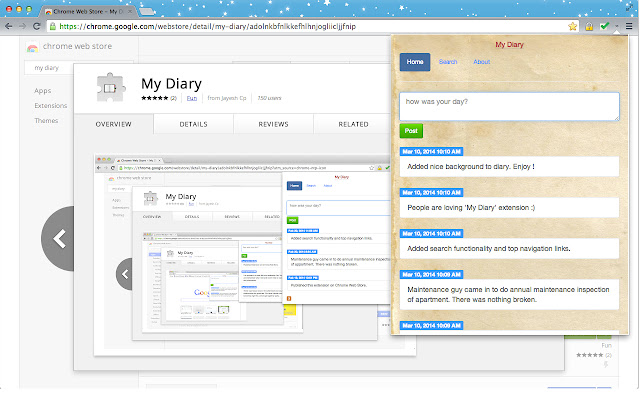
Task: Focus the 'how was your day?' text area
Action: click(x=509, y=107)
